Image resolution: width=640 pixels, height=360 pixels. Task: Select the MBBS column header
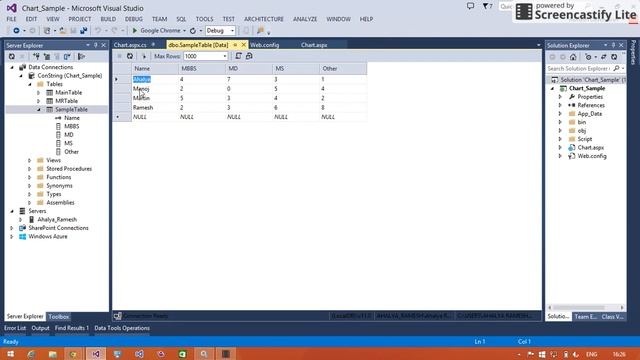tap(202, 69)
